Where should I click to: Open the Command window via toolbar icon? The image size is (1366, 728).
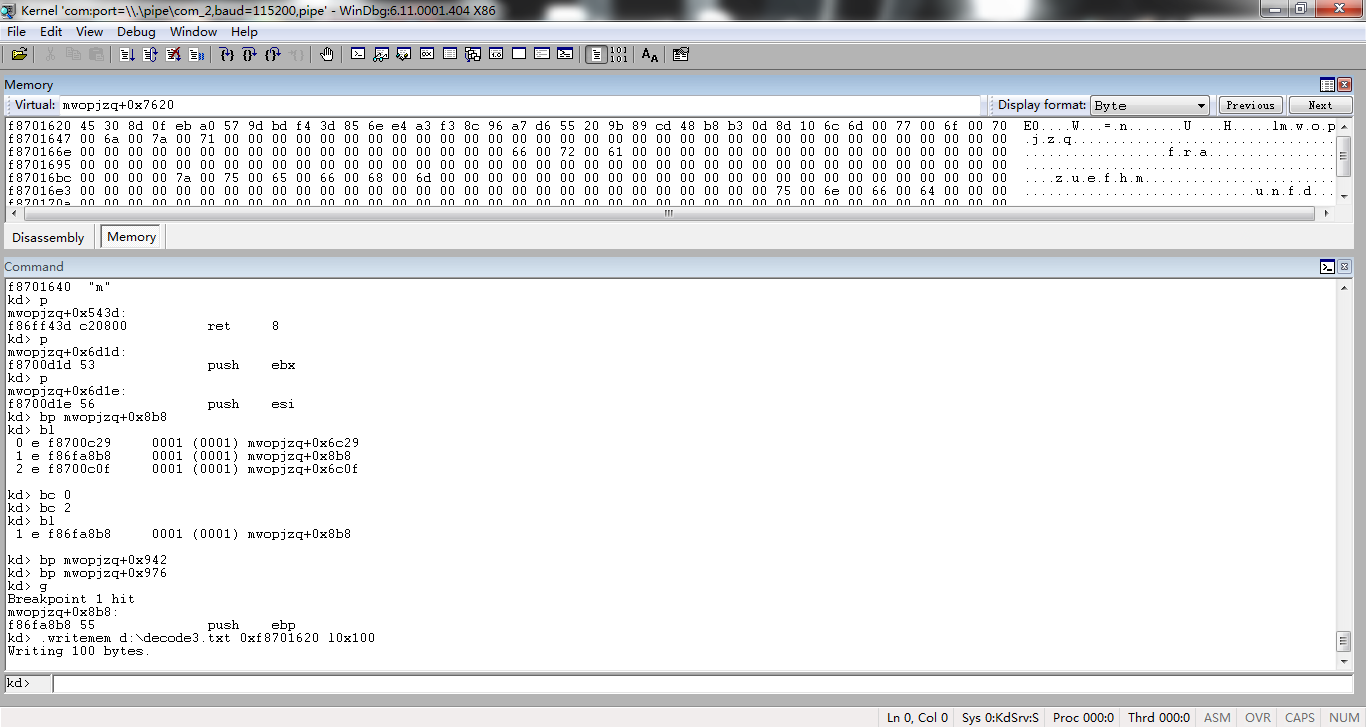click(358, 54)
